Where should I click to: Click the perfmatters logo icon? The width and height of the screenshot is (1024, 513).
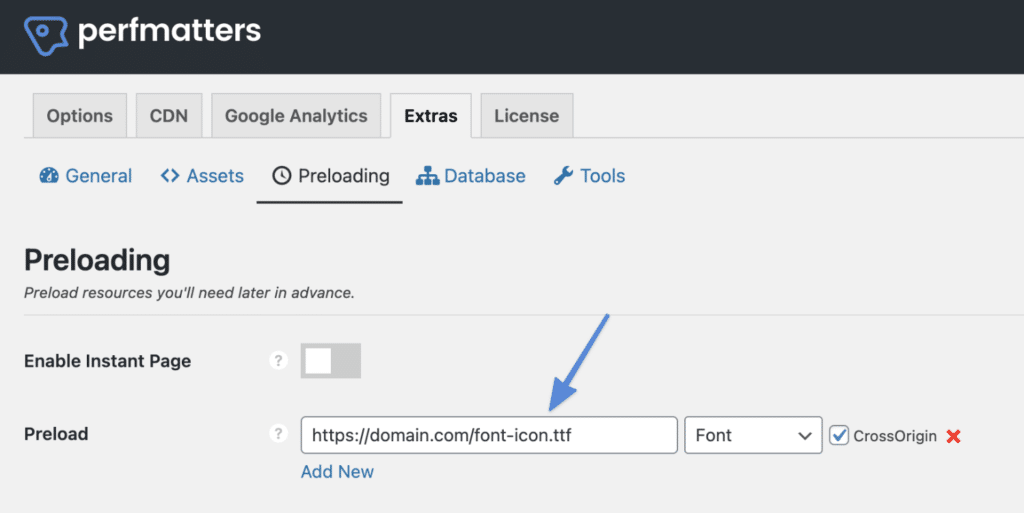click(46, 35)
